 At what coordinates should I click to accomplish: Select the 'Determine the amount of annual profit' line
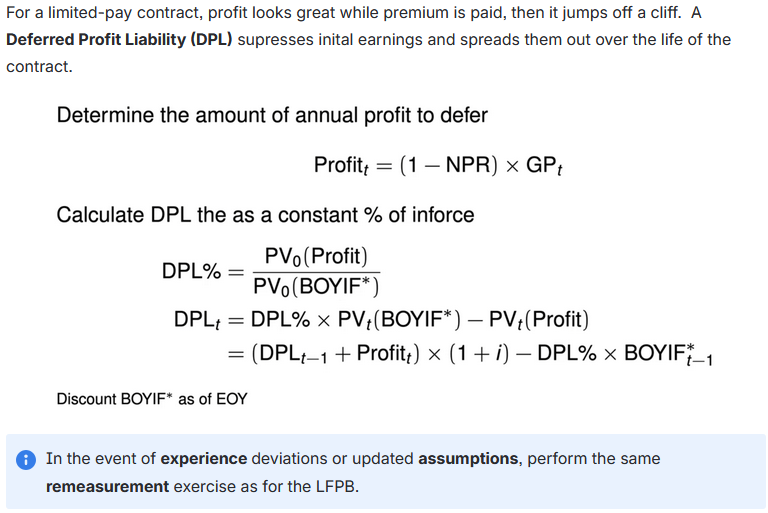tap(272, 115)
